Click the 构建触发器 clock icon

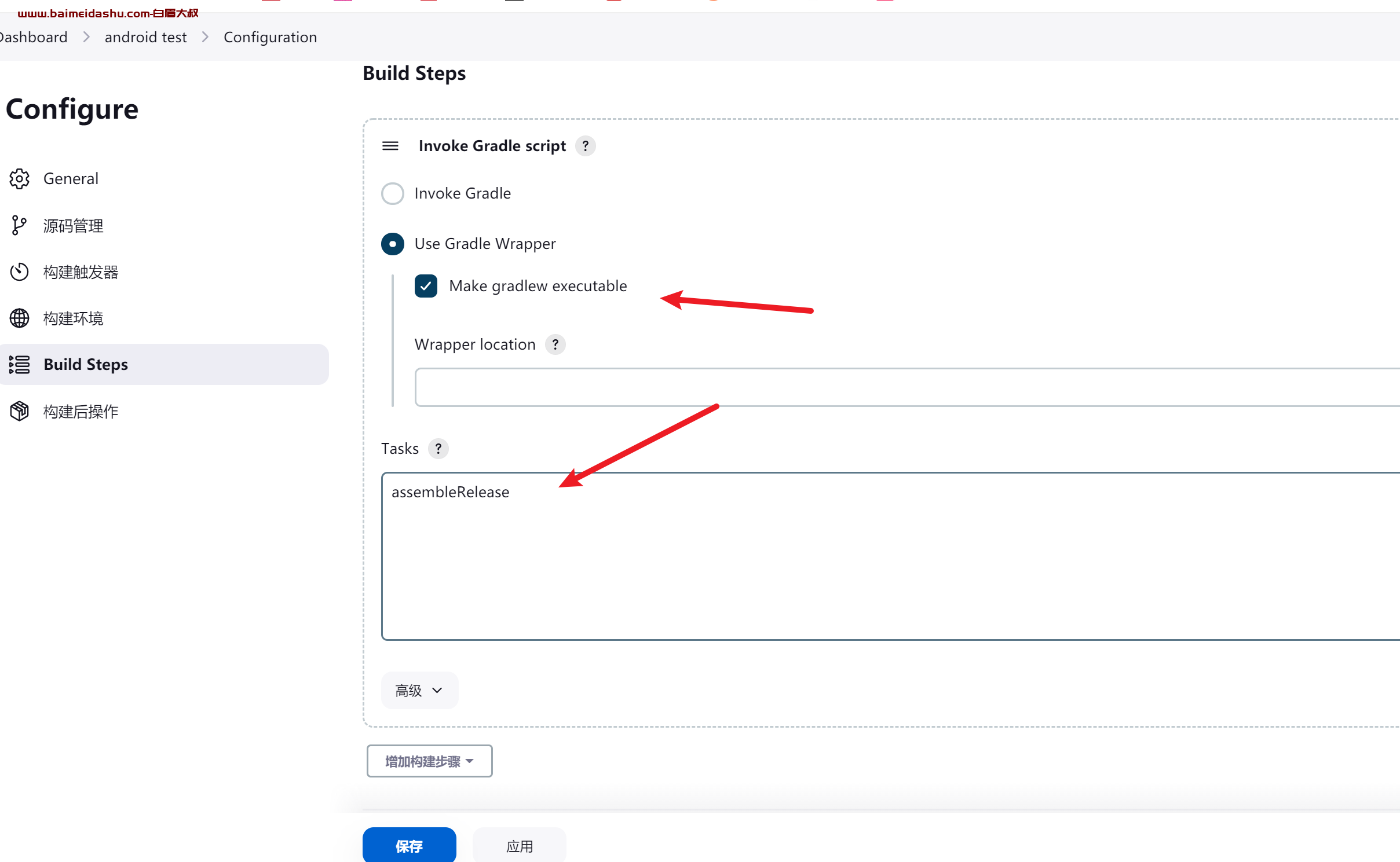19,272
